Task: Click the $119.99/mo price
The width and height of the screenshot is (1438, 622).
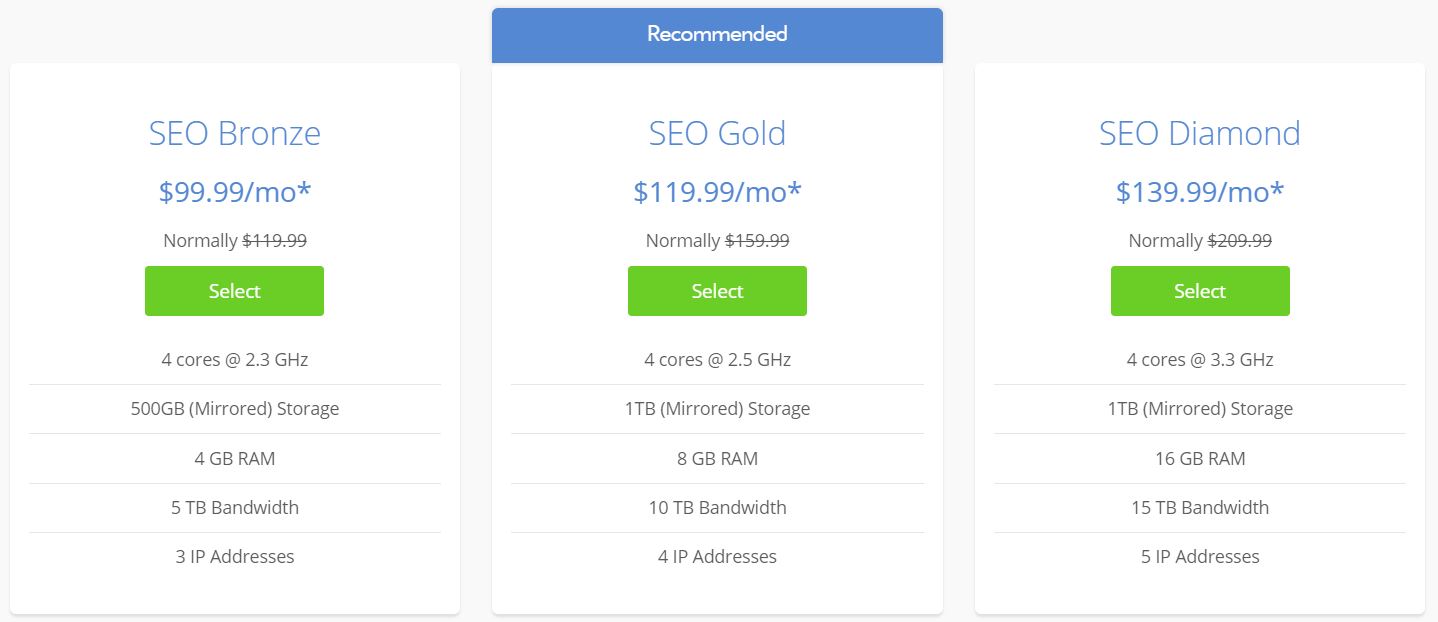Action: (717, 191)
